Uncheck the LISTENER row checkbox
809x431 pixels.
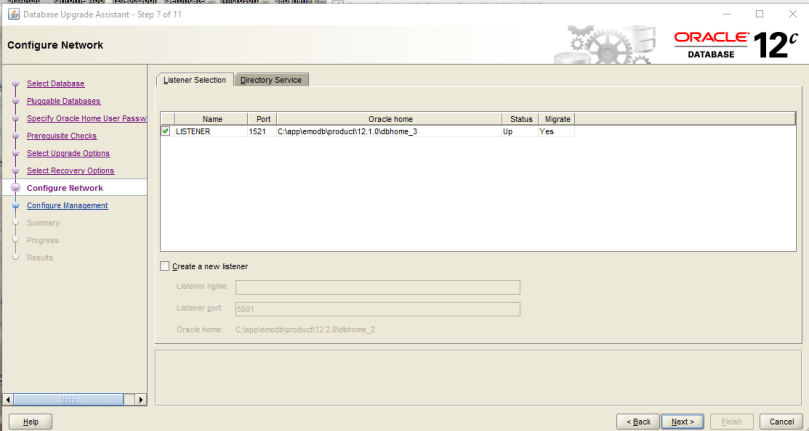click(166, 131)
